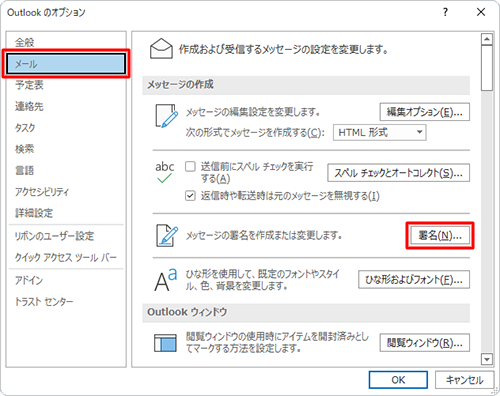Image resolution: width=500 pixels, height=396 pixels.
Task: Click メッセージの編集設定を変更します text
Action: (x=253, y=112)
